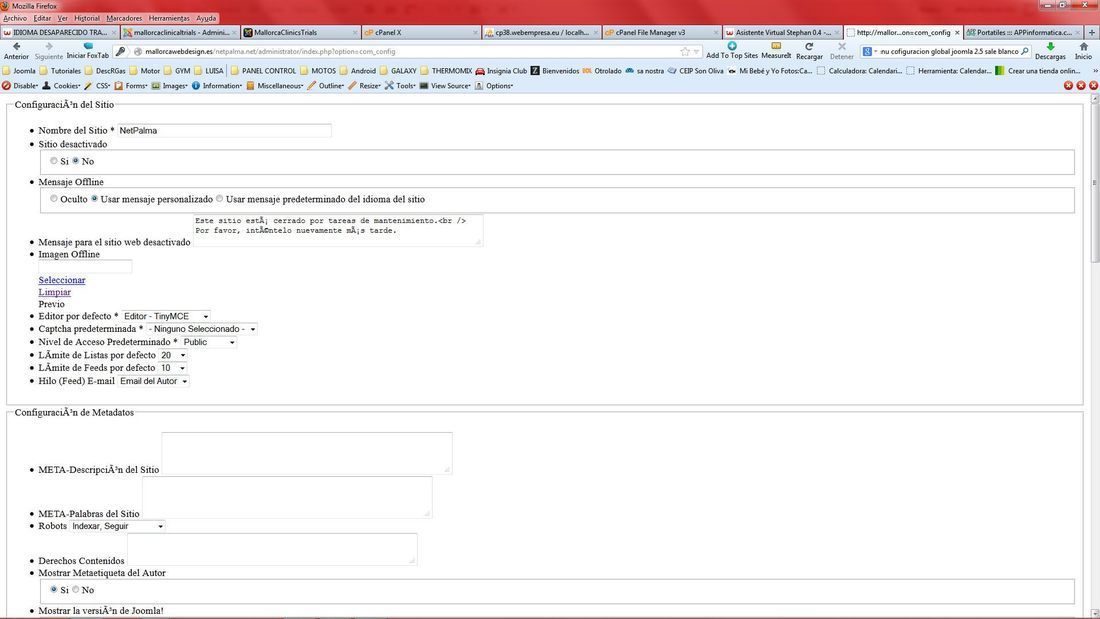
Task: Choose Usar mensaje personalizado option
Action: click(x=95, y=199)
